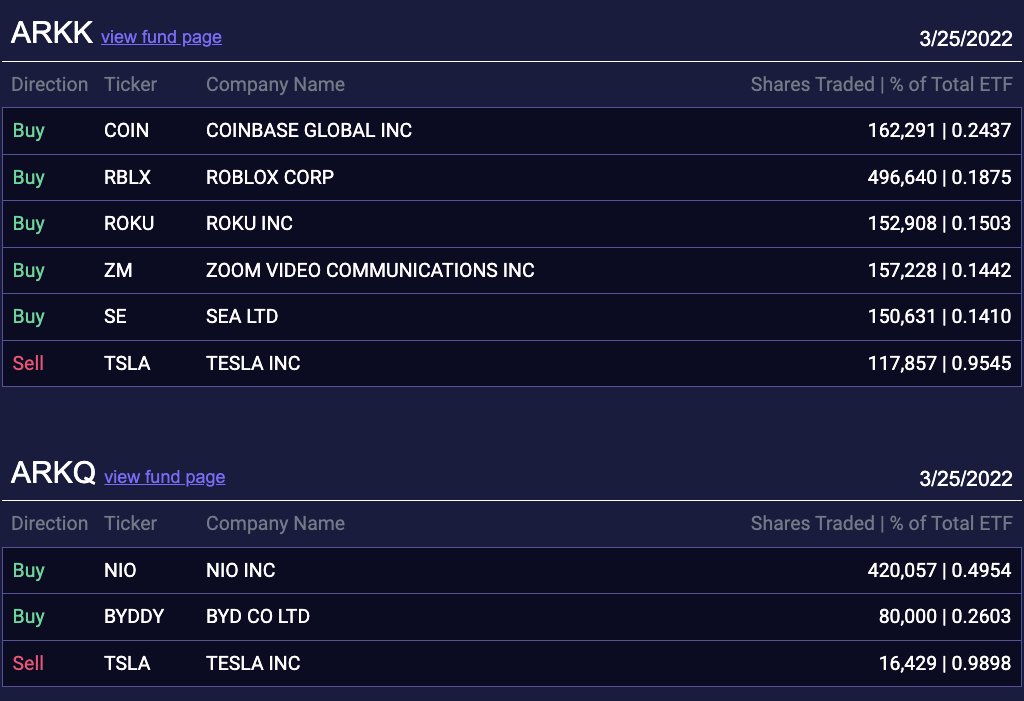The width and height of the screenshot is (1024, 701).
Task: Select TSLA ticker in ARKQ table
Action: pos(127,663)
